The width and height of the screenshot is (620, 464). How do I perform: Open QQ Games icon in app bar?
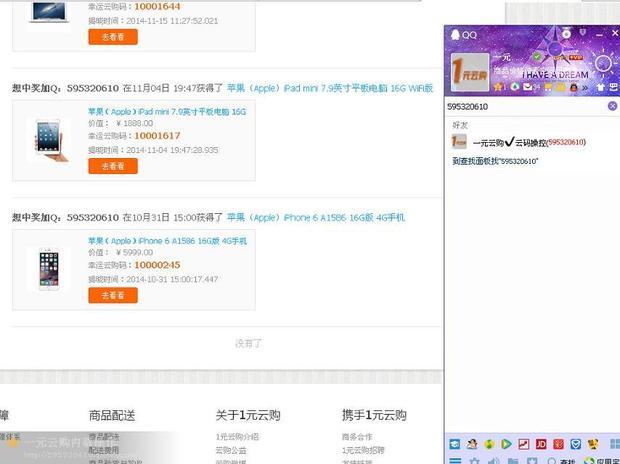(x=472, y=444)
